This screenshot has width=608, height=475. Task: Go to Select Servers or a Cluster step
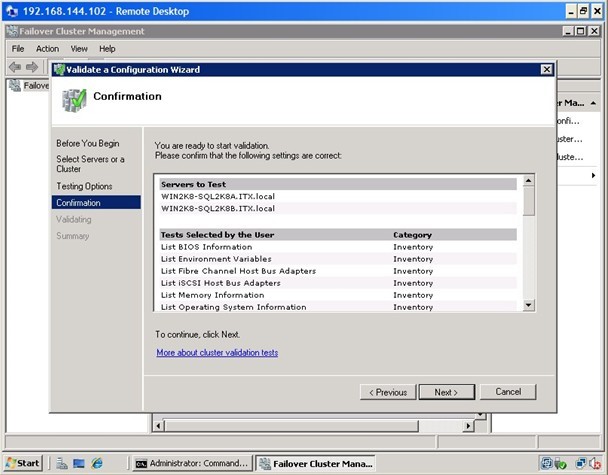point(90,164)
